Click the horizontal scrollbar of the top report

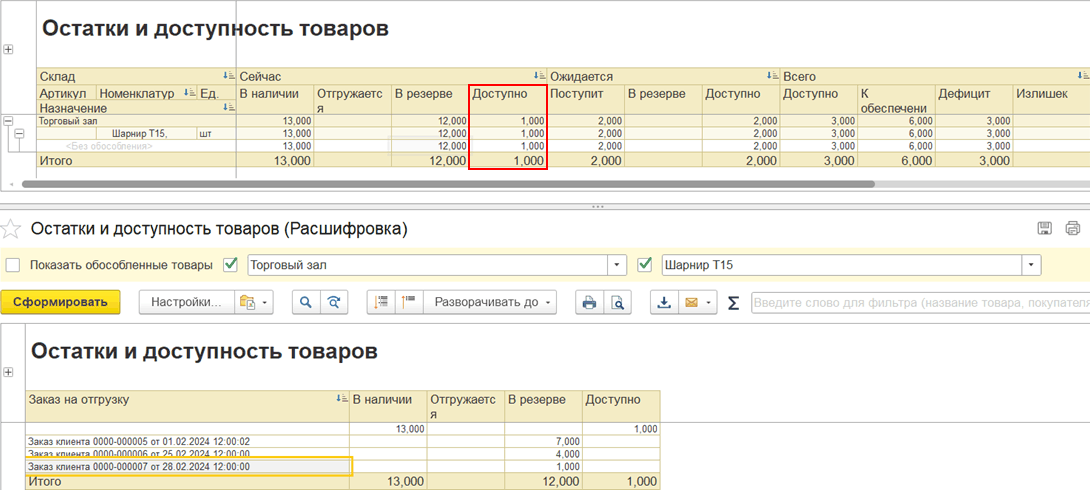pyautogui.click(x=448, y=184)
